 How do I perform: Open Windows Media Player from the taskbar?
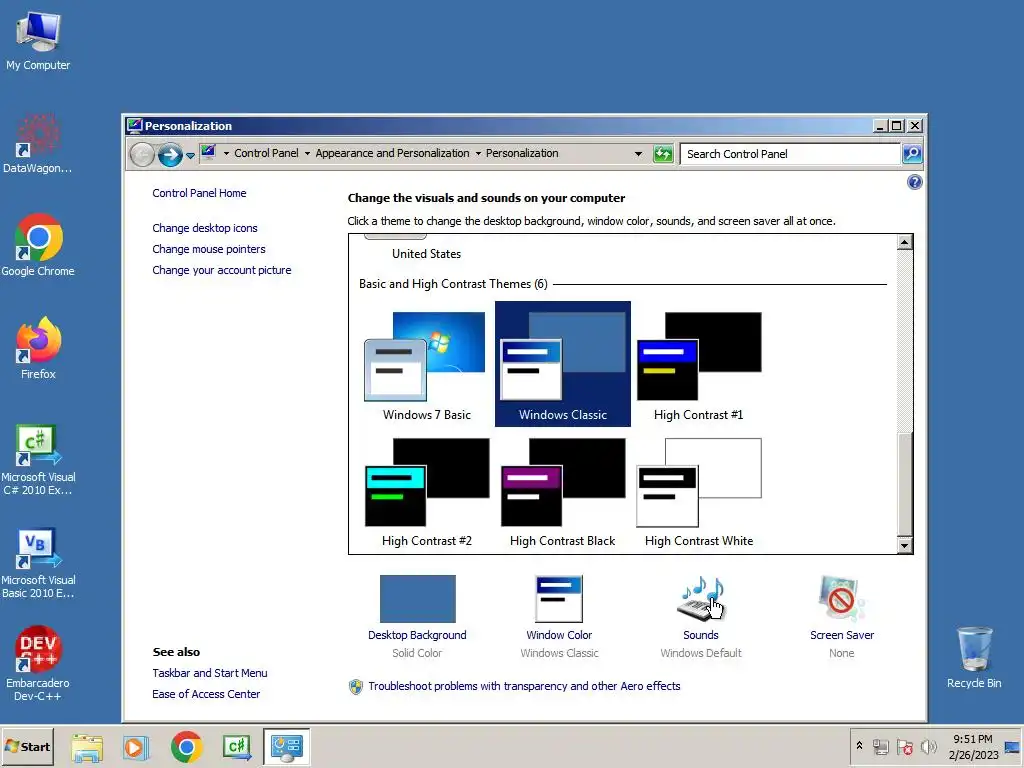(136, 747)
